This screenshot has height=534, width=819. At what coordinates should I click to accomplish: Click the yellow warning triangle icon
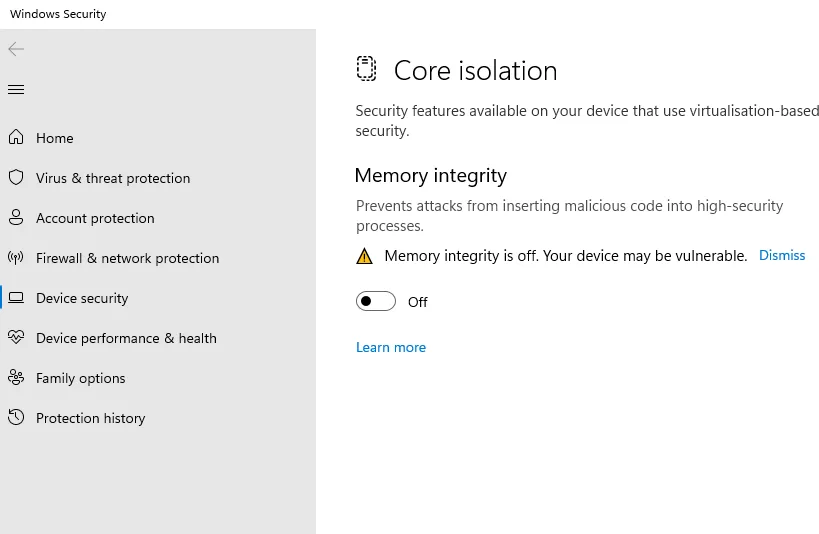click(364, 256)
